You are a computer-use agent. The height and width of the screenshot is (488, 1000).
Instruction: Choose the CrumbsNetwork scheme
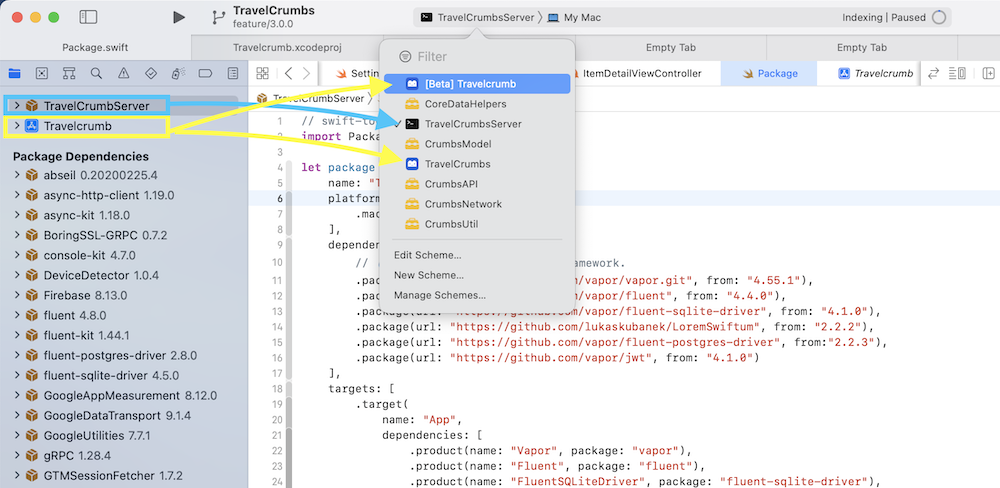coord(463,204)
